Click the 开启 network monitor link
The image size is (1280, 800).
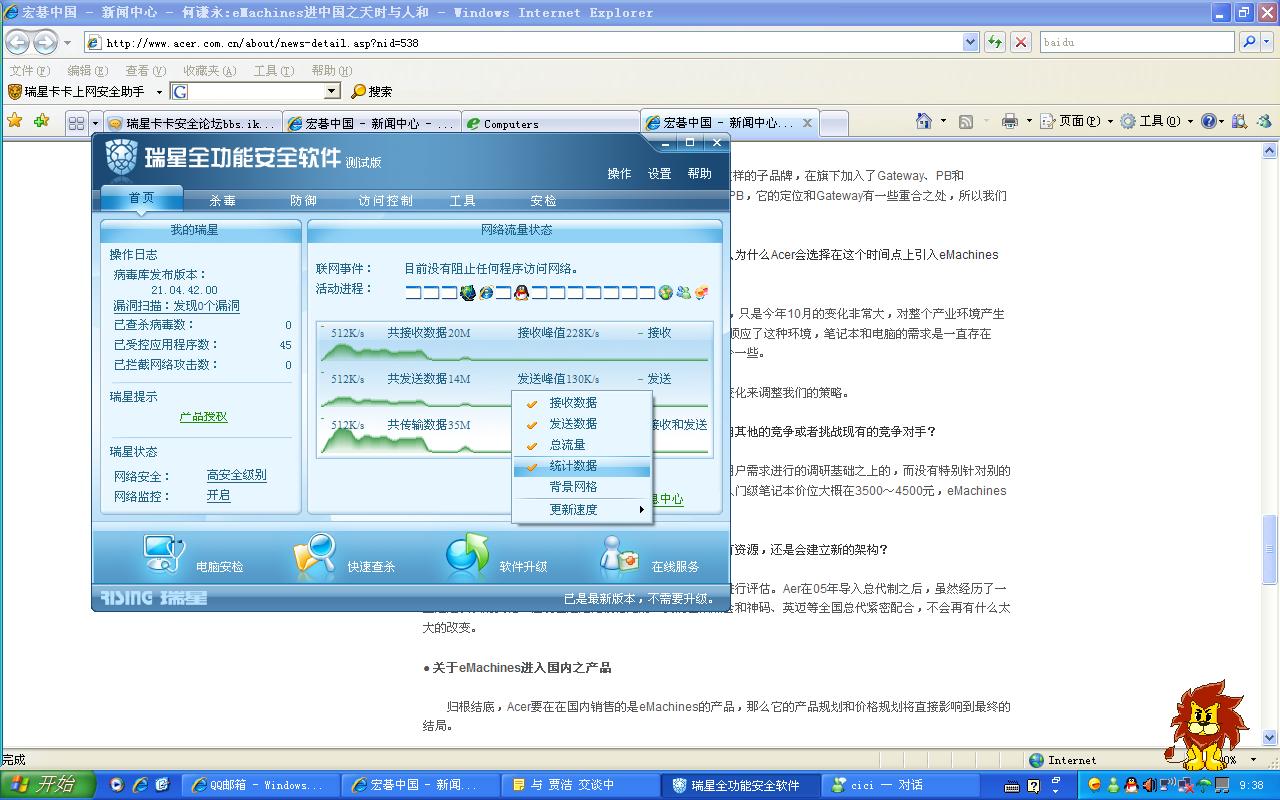pos(218,495)
